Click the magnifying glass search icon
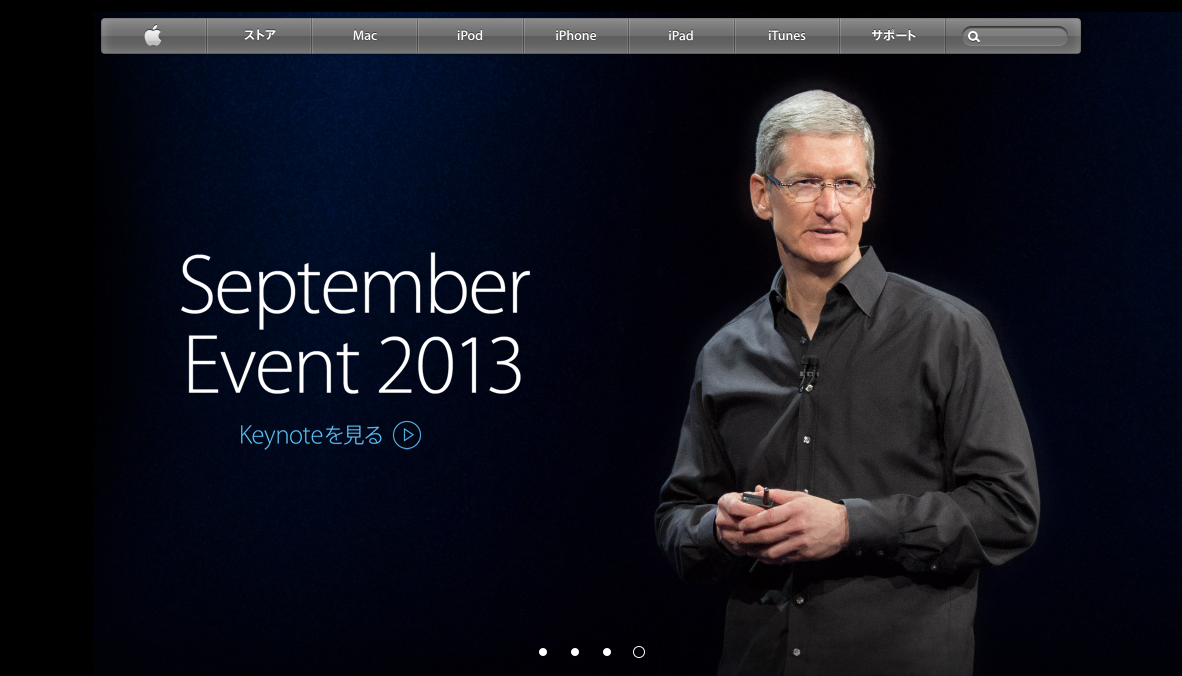Screen dimensions: 1182x676 [974, 37]
